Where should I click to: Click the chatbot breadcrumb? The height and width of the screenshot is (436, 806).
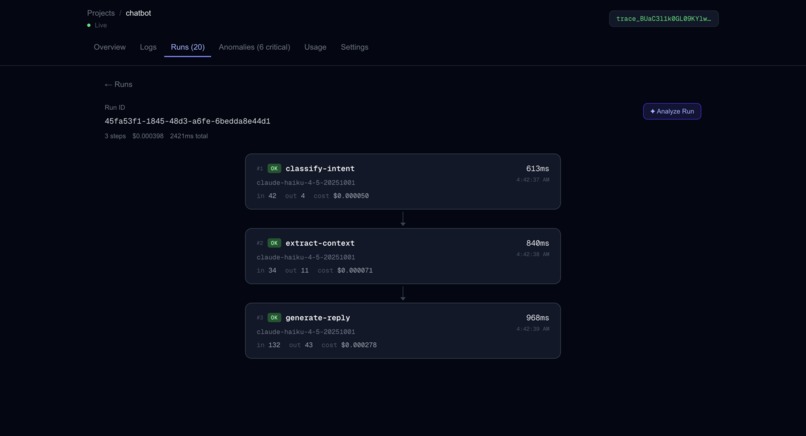(x=138, y=13)
